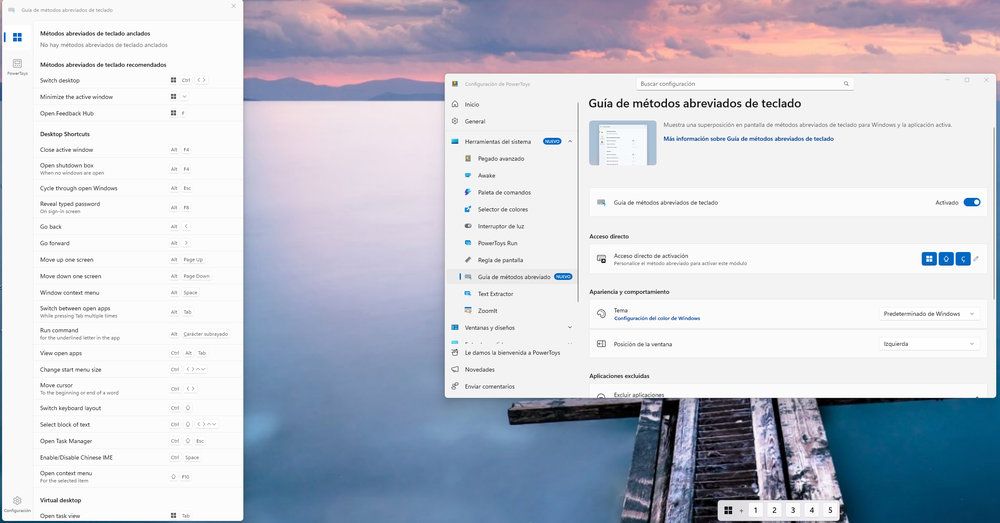This screenshot has width=1000, height=523.
Task: Click 'Open Feedback Hub' row
Action: coord(137,113)
